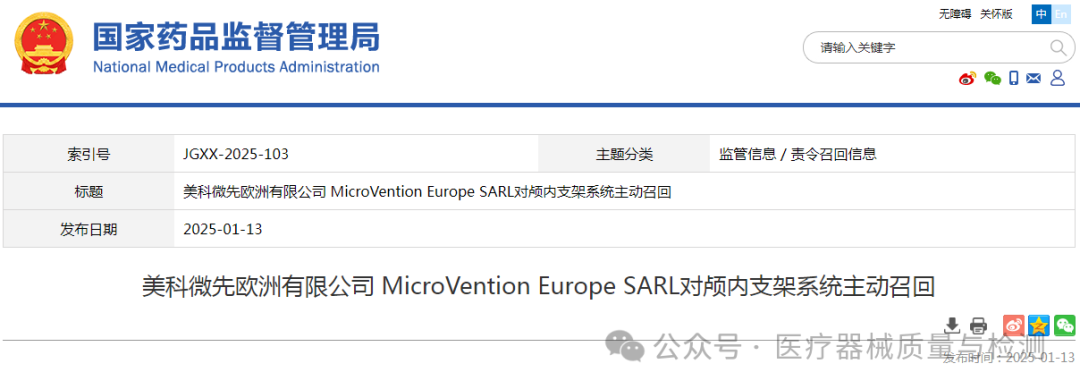
Task: Download the article using the arrow icon
Action: coord(953,325)
